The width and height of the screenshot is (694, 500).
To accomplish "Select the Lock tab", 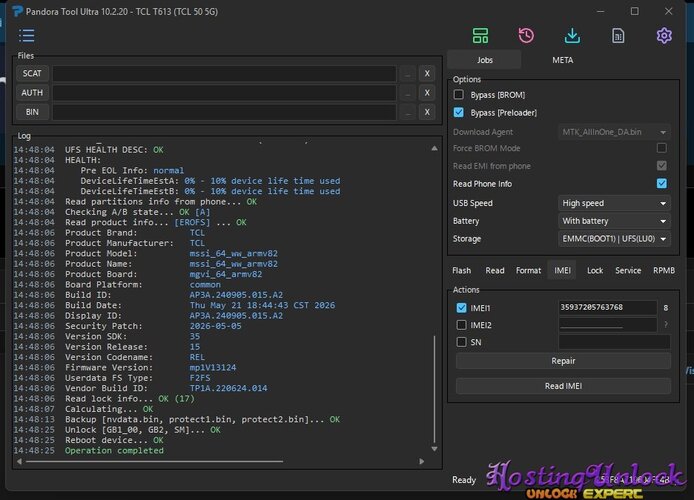I will coord(595,270).
